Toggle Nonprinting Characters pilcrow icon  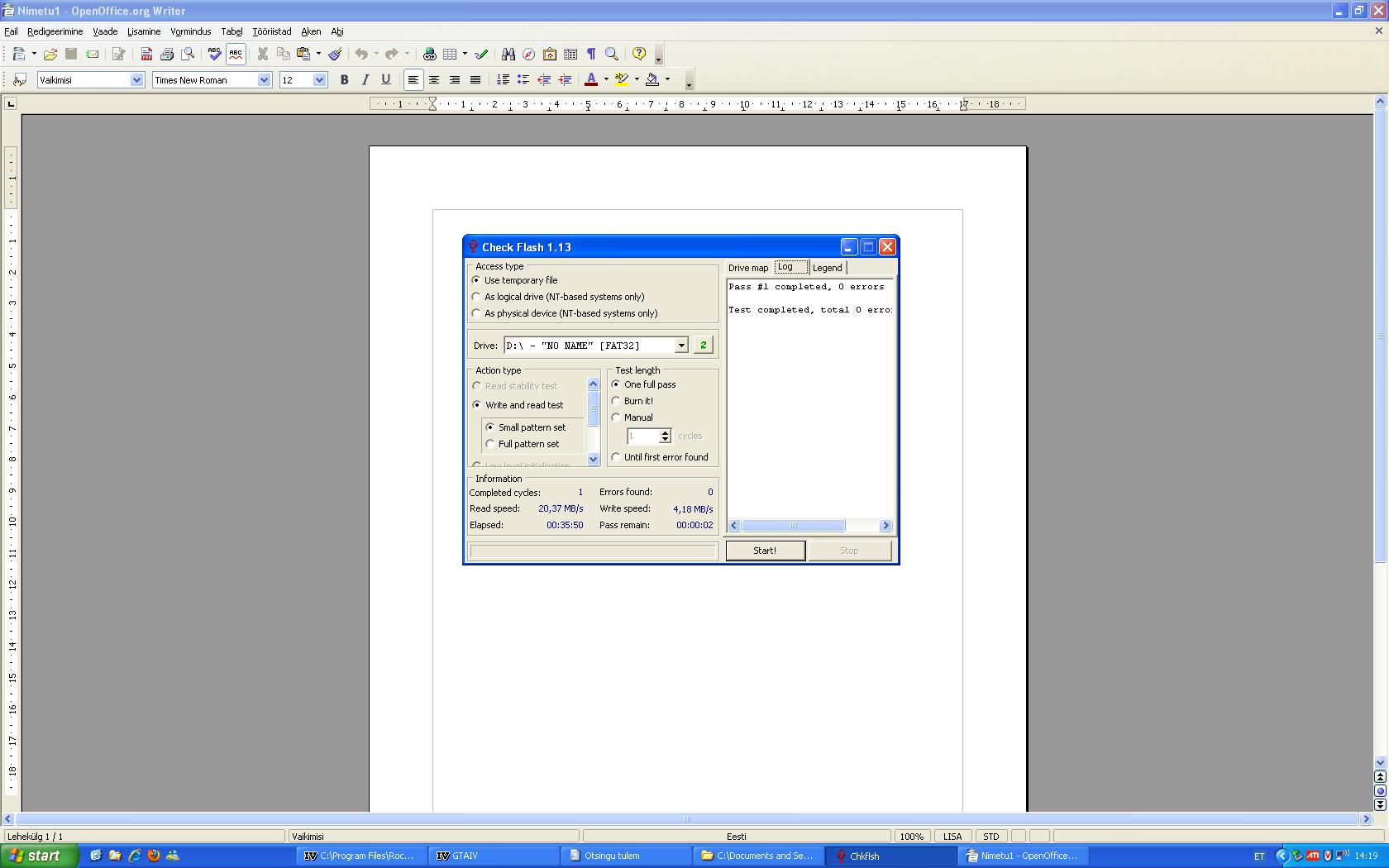tap(591, 55)
